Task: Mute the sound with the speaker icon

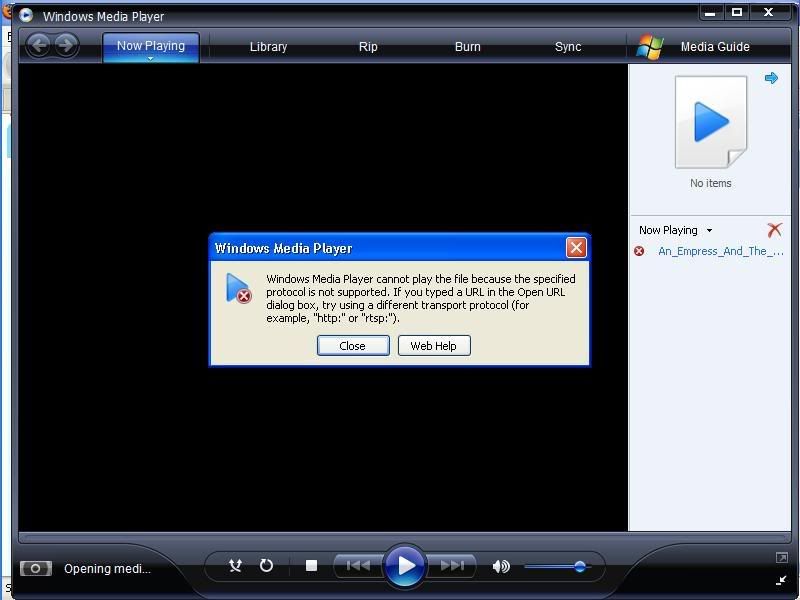Action: (501, 566)
